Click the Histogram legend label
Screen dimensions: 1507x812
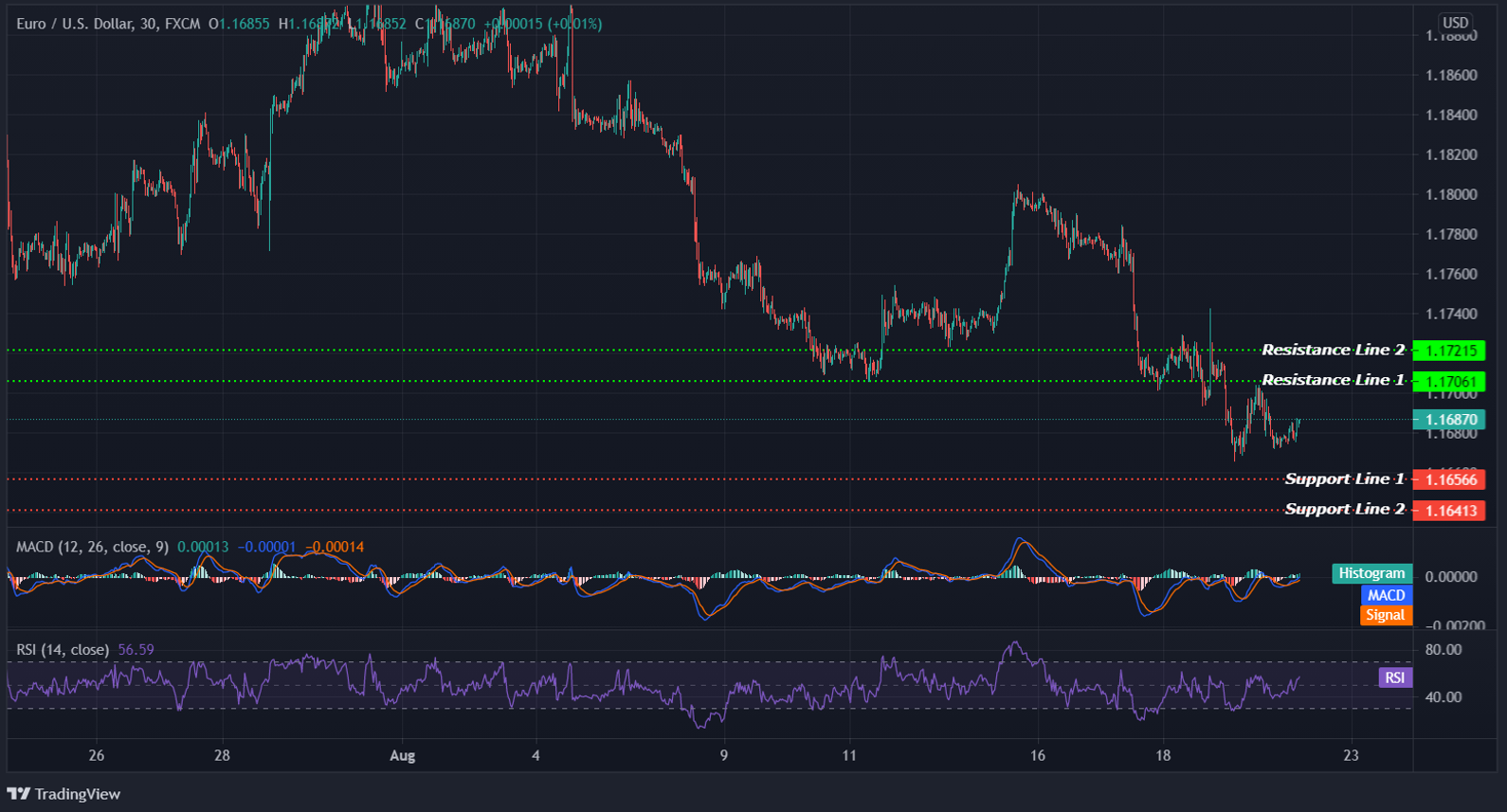point(1371,573)
